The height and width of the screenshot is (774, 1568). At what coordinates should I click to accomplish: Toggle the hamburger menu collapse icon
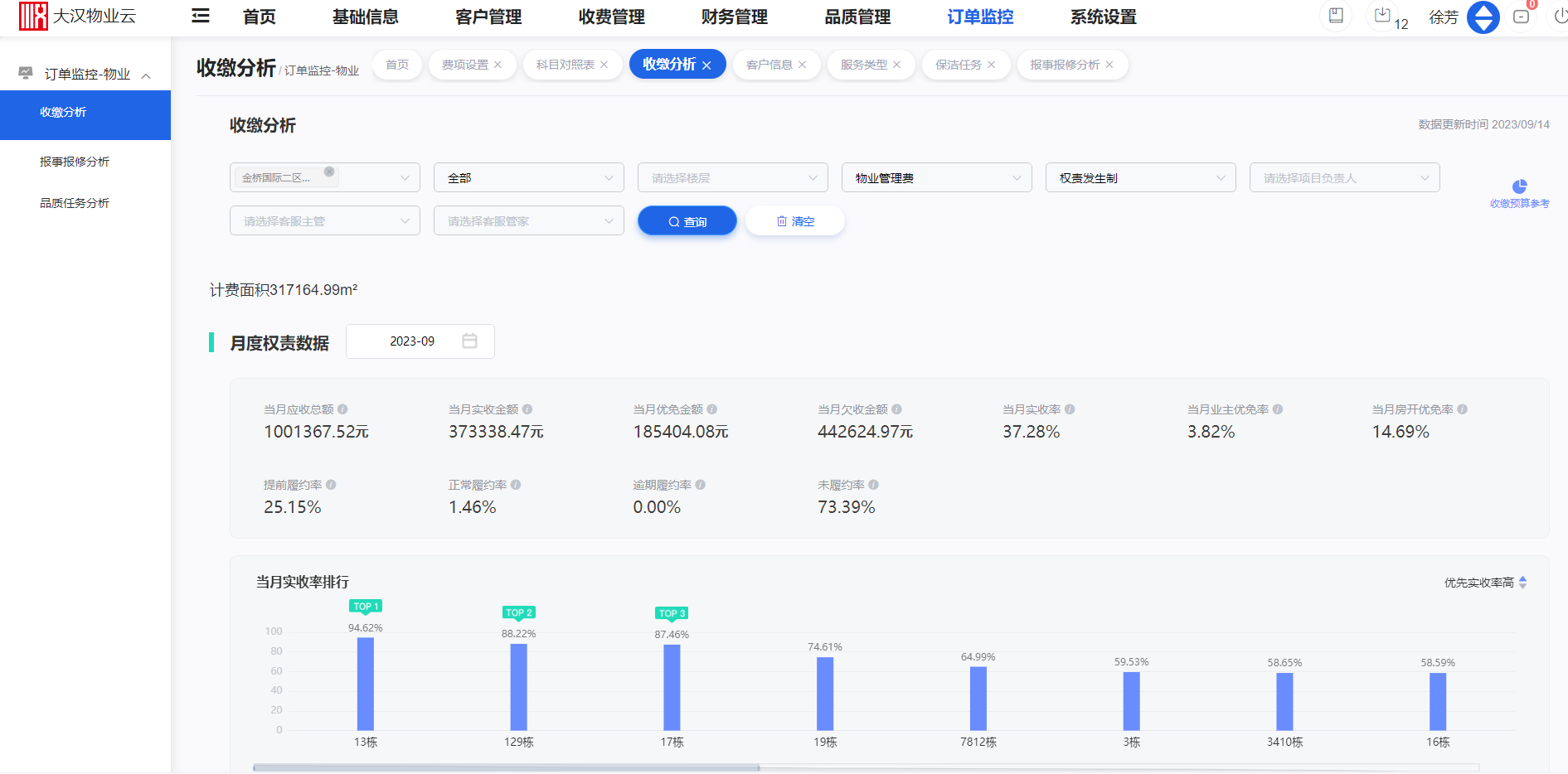pyautogui.click(x=201, y=16)
